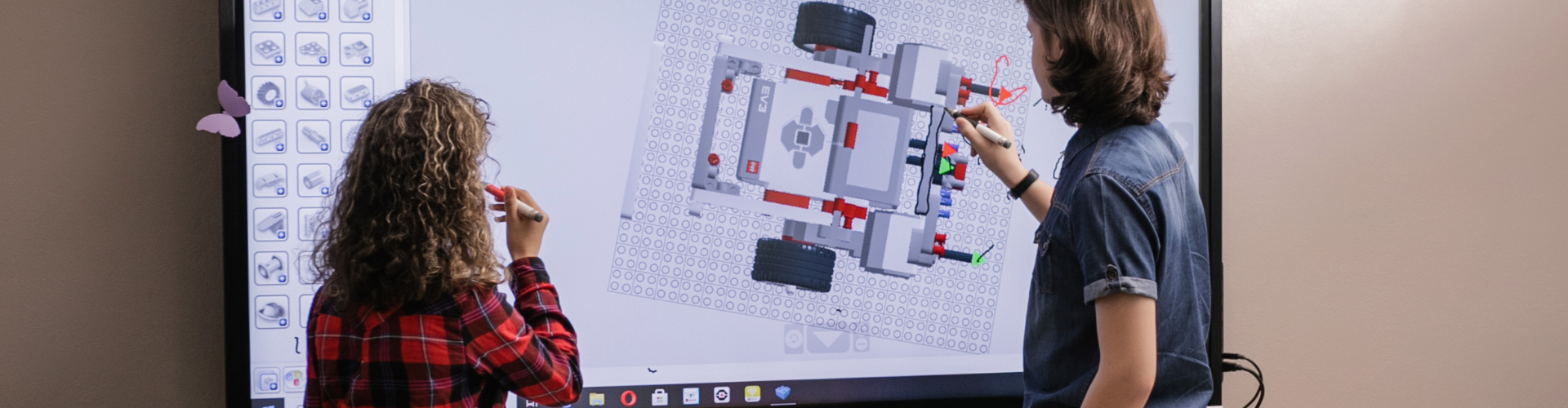Screen dimensions: 1568x408
Task: Open File Explorer from the taskbar
Action: (597, 399)
